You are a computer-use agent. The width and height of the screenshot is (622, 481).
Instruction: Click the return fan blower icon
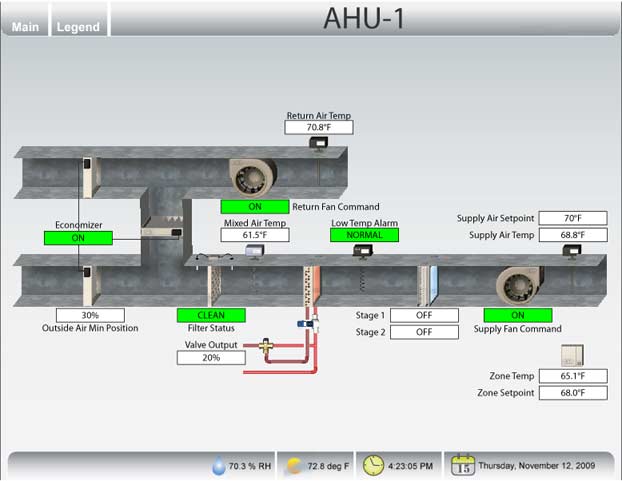253,178
